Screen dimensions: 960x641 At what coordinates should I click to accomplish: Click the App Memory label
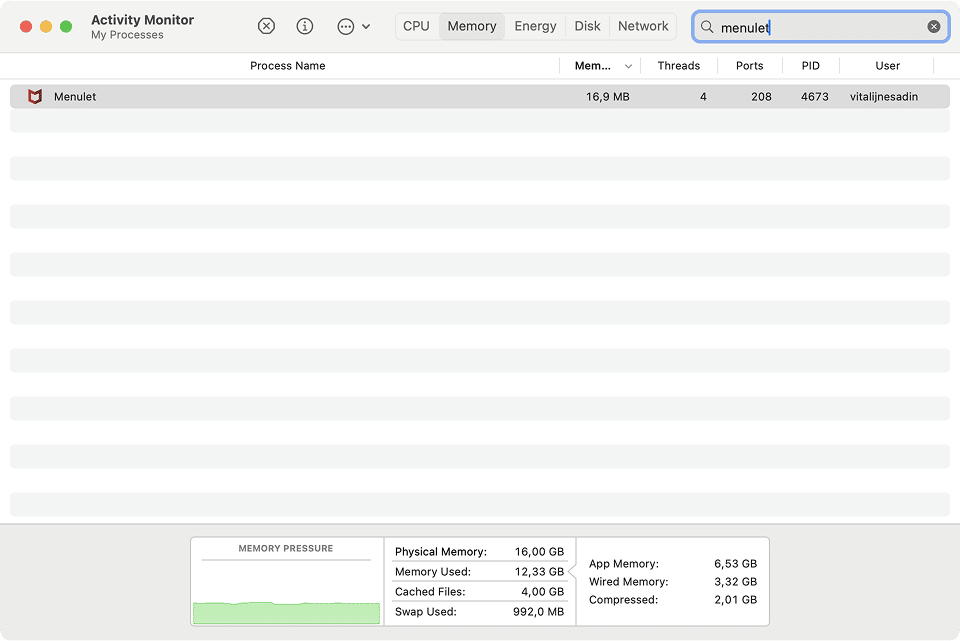pos(624,564)
